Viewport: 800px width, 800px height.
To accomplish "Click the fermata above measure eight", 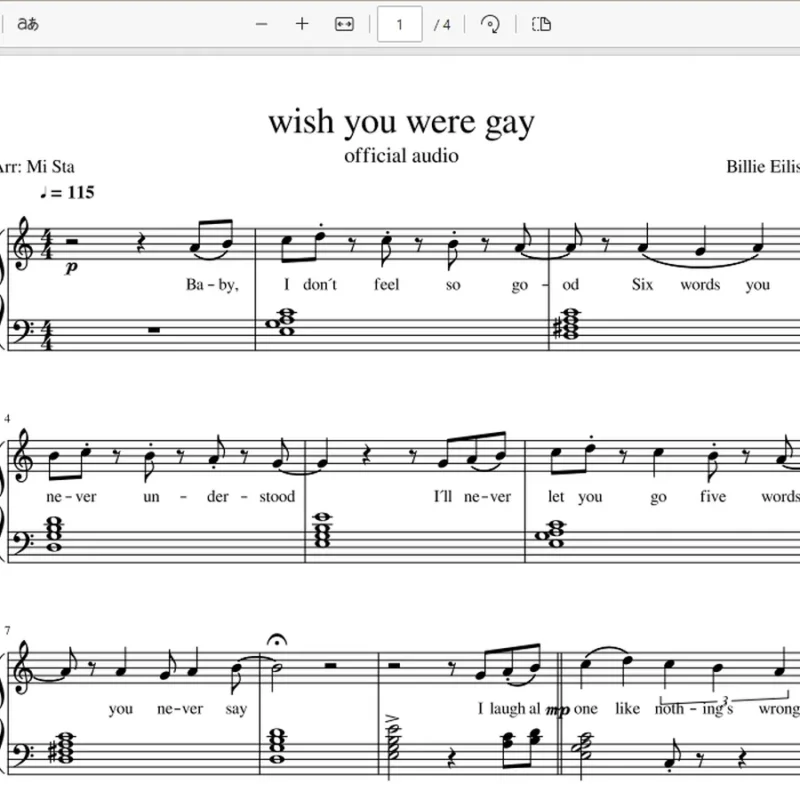I will [277, 640].
